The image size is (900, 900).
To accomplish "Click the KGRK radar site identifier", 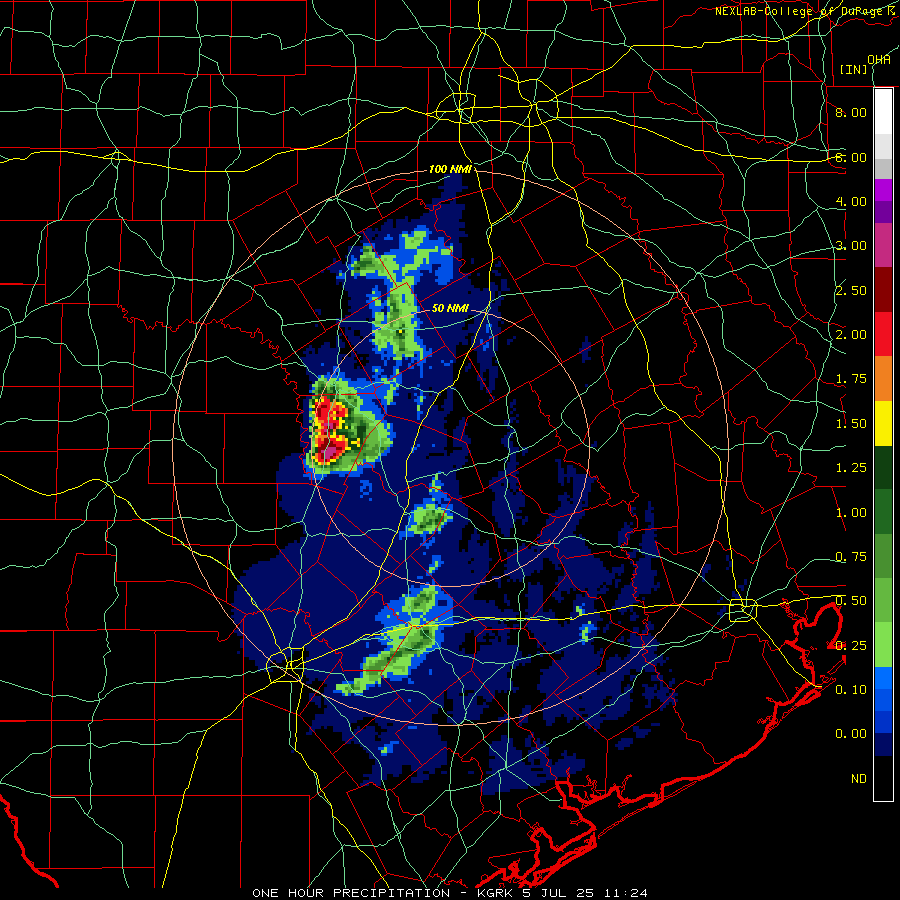I will coord(495,893).
